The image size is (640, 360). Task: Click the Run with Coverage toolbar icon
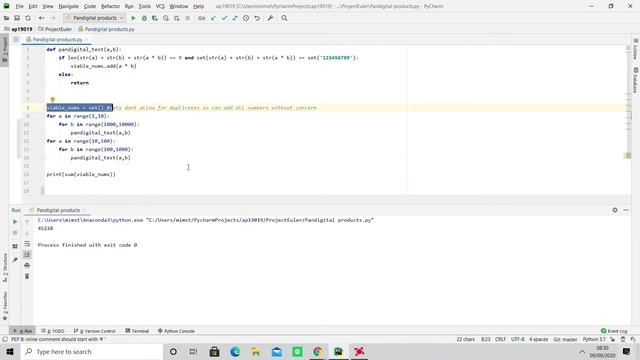tap(155, 18)
